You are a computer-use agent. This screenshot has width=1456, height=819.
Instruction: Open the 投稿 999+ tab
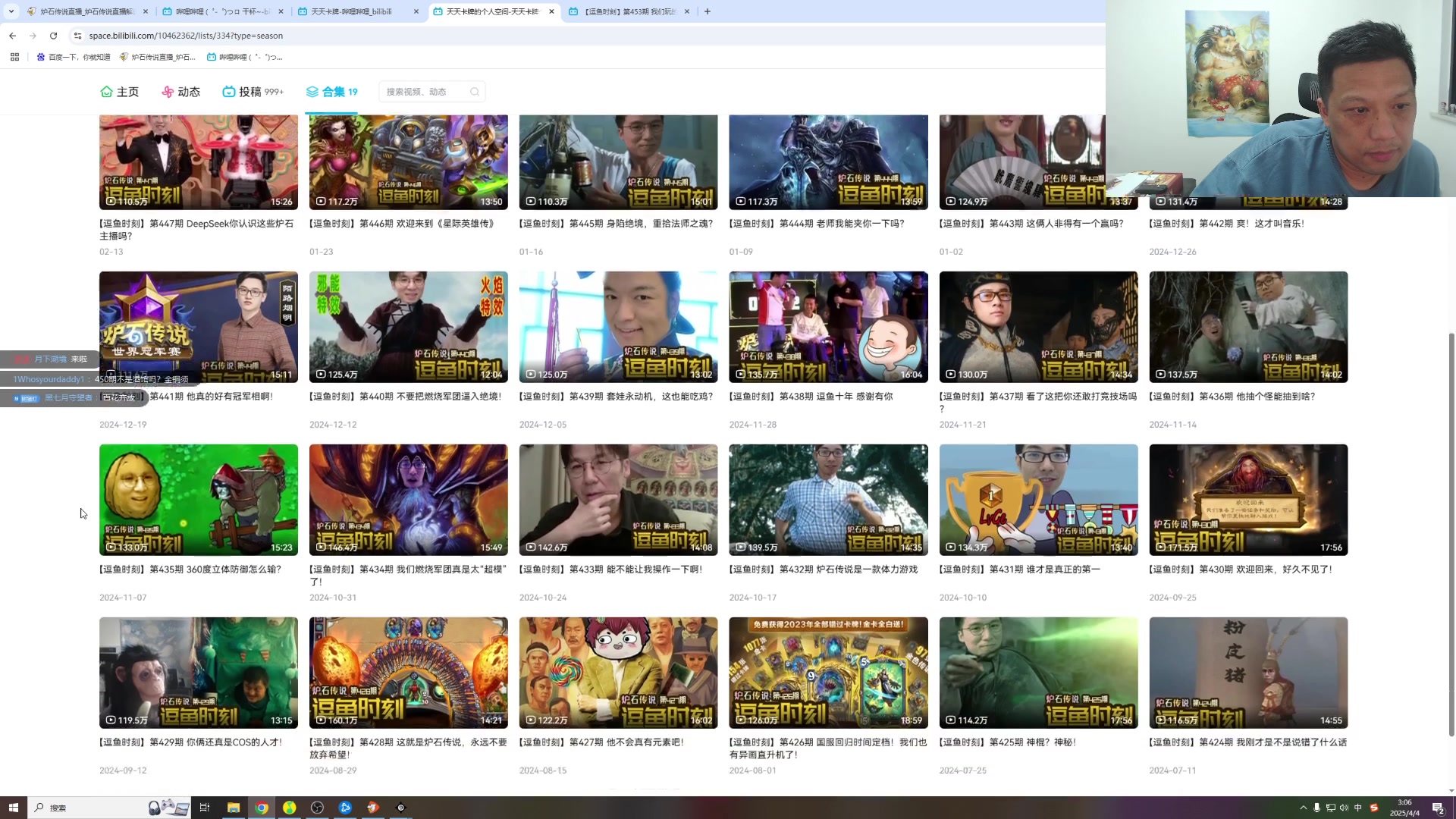coord(253,92)
